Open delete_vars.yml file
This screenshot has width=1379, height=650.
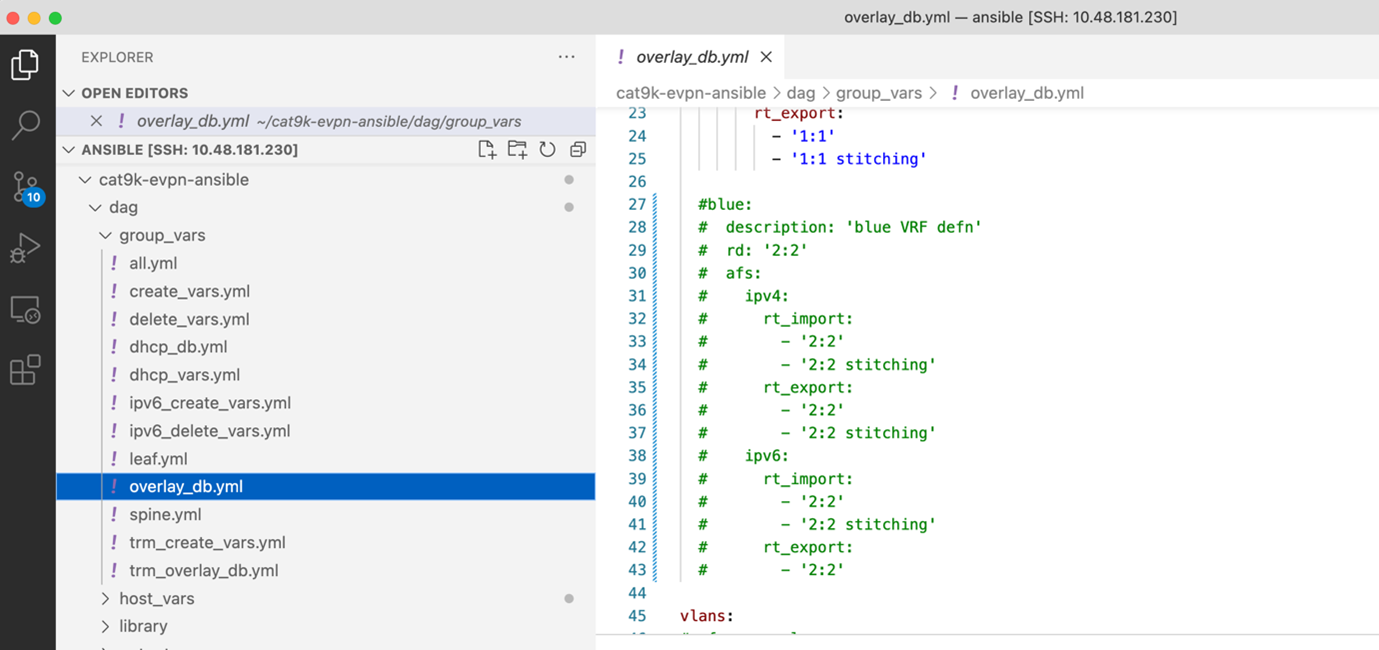click(189, 320)
